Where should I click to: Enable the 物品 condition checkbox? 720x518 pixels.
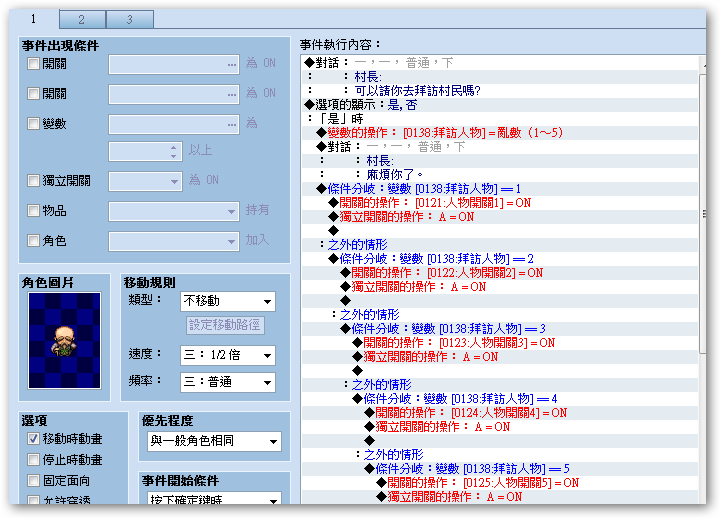click(34, 211)
